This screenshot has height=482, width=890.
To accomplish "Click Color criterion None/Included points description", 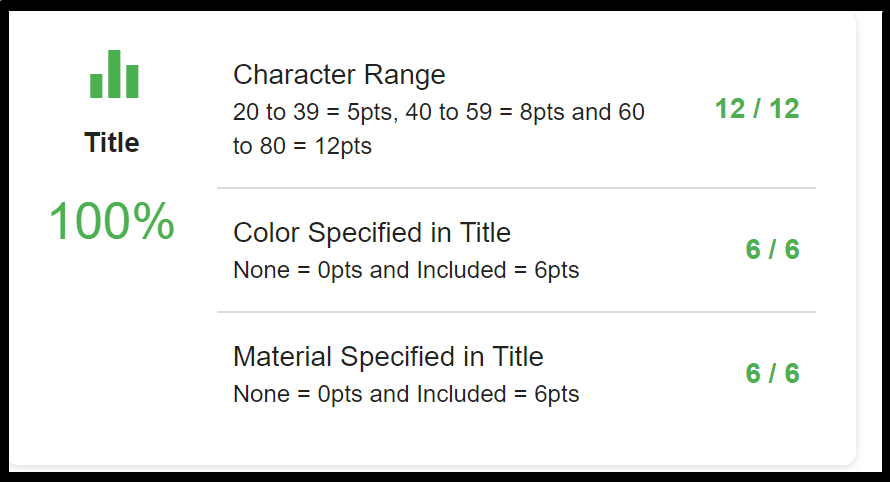I will [x=406, y=270].
